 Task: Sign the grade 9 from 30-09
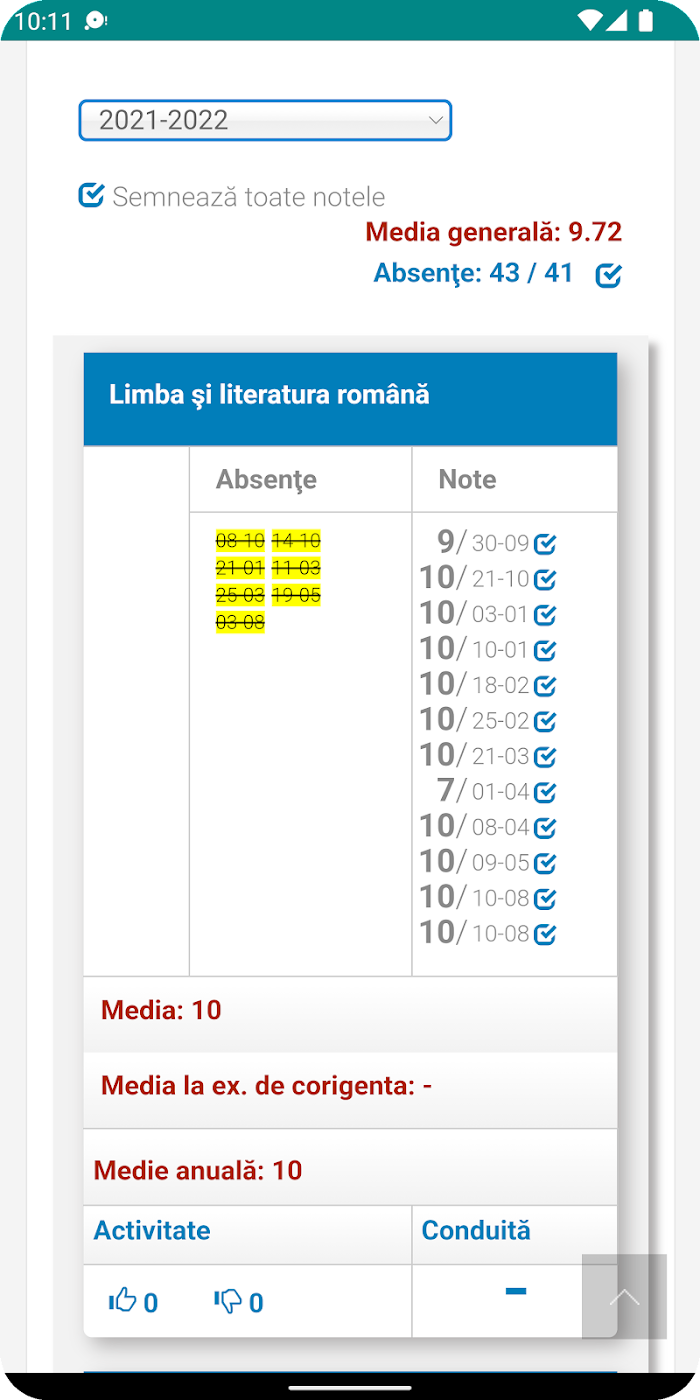coord(545,545)
